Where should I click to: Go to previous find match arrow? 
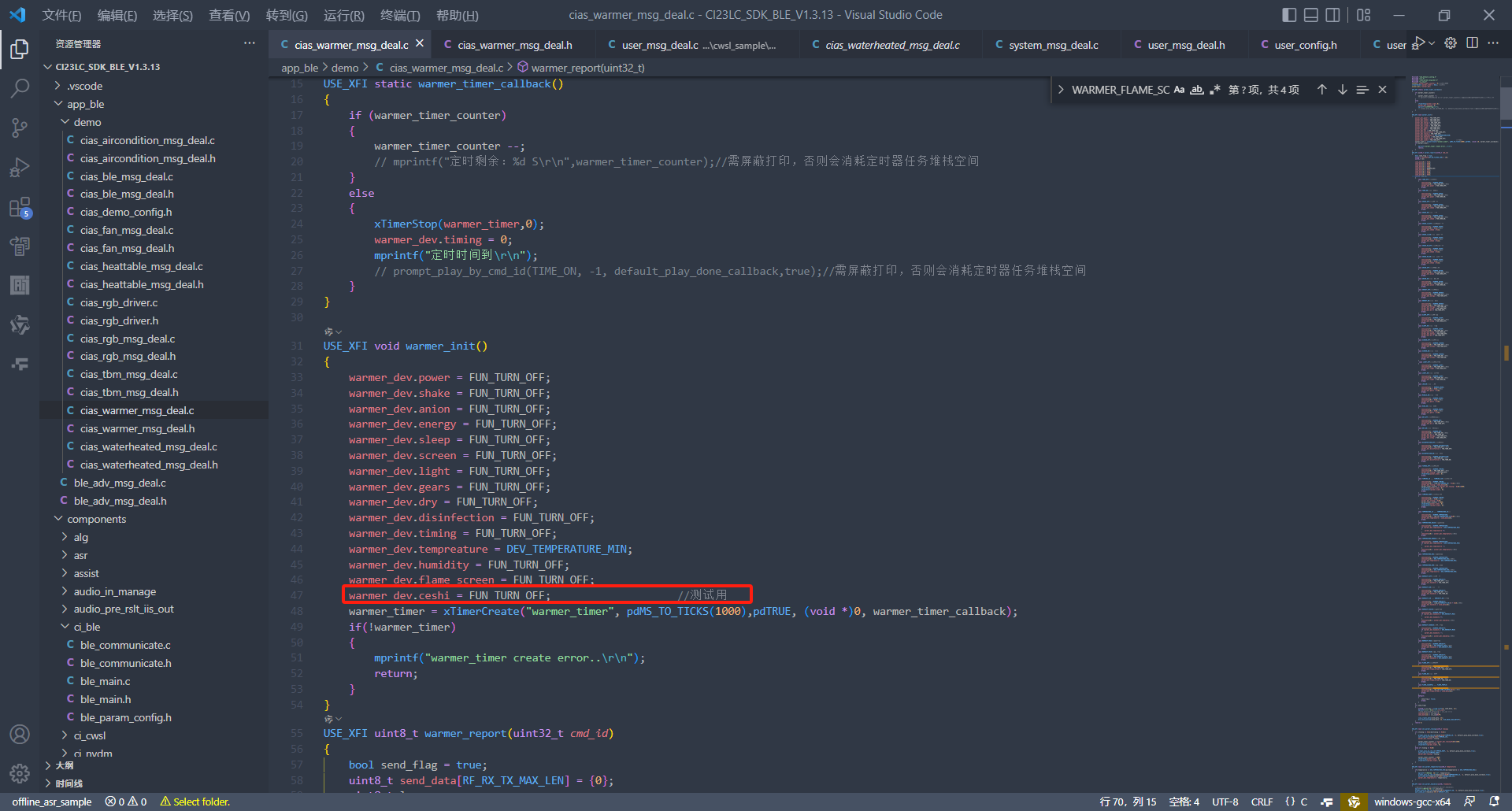click(1321, 90)
